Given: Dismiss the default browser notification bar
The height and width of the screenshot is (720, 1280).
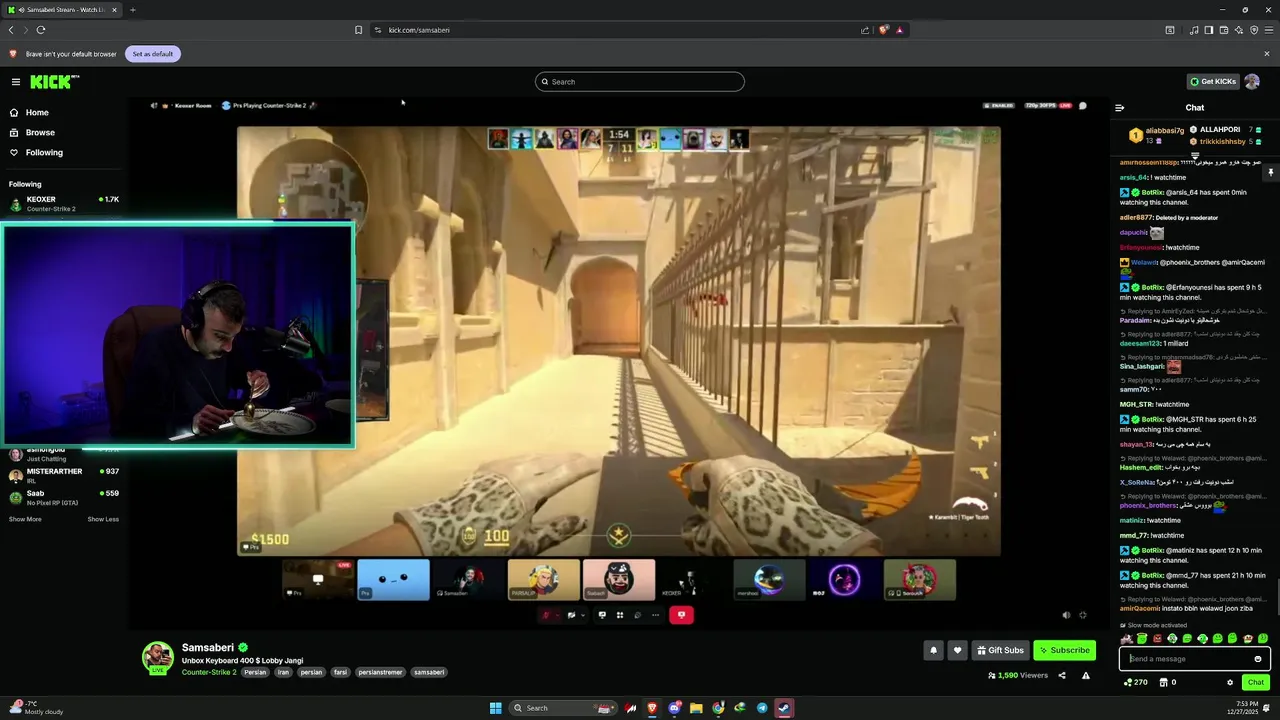Looking at the screenshot, I should pyautogui.click(x=1267, y=54).
